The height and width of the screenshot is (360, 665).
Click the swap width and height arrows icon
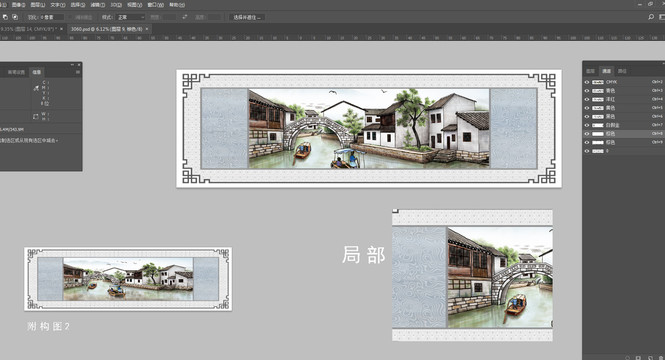click(x=184, y=17)
